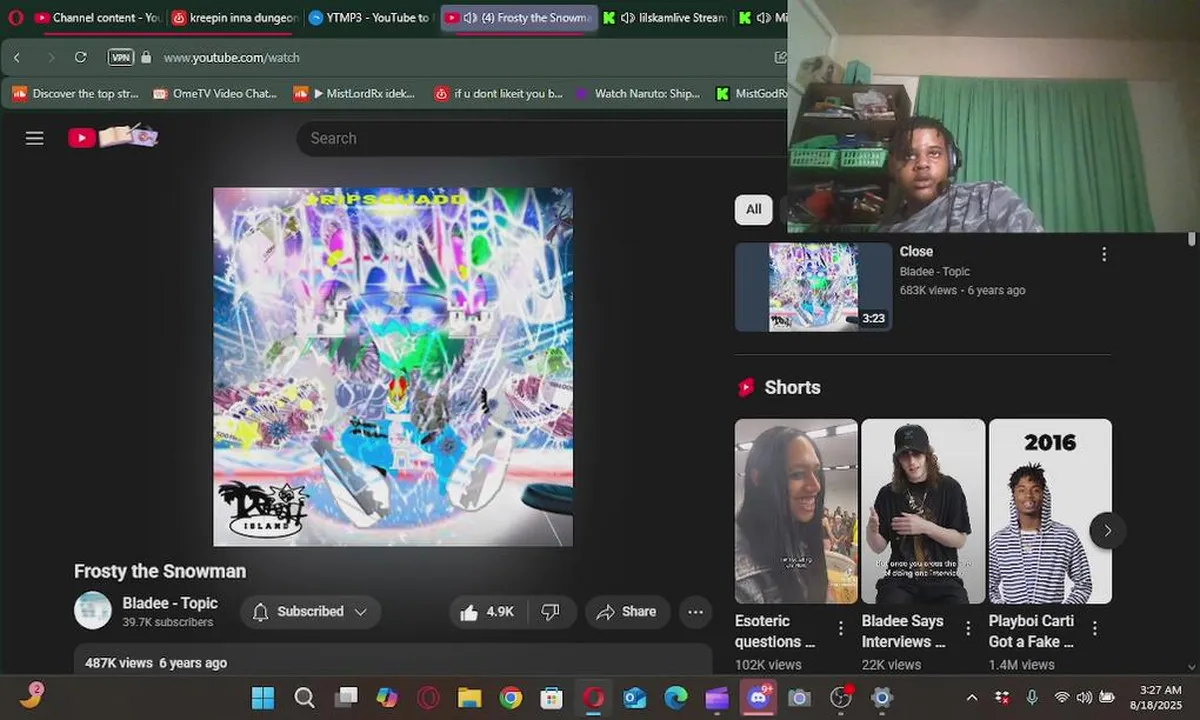Show the next Shorts with the arrow button
Image resolution: width=1200 pixels, height=720 pixels.
coord(1107,530)
